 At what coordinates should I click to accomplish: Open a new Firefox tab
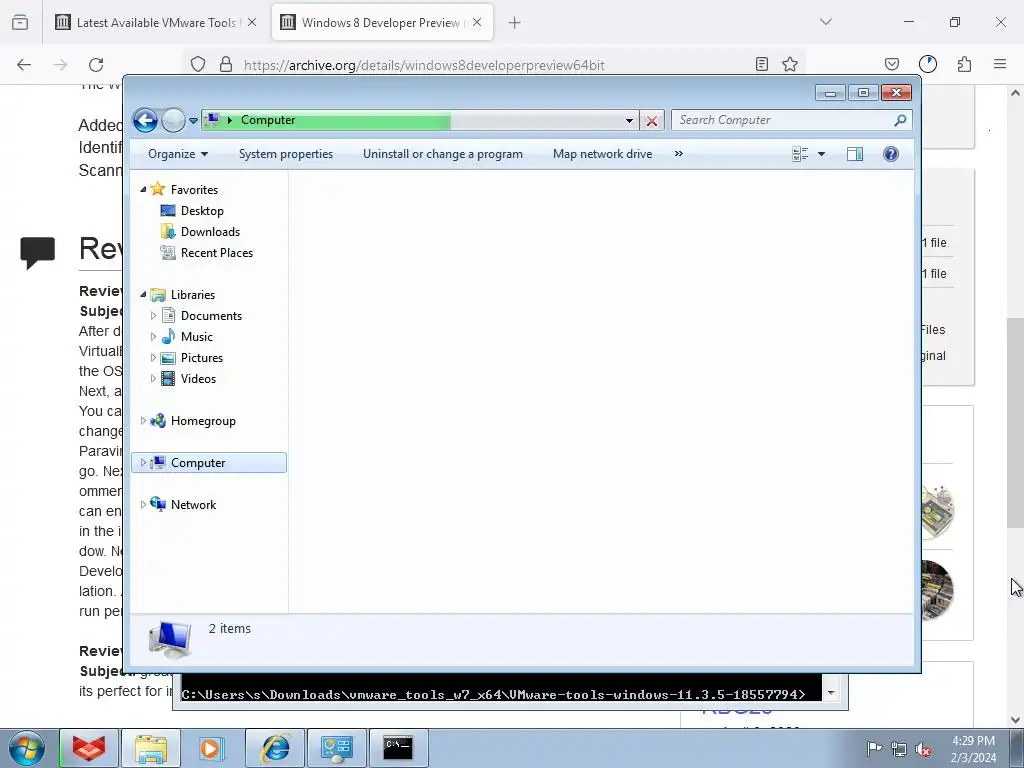coord(515,23)
